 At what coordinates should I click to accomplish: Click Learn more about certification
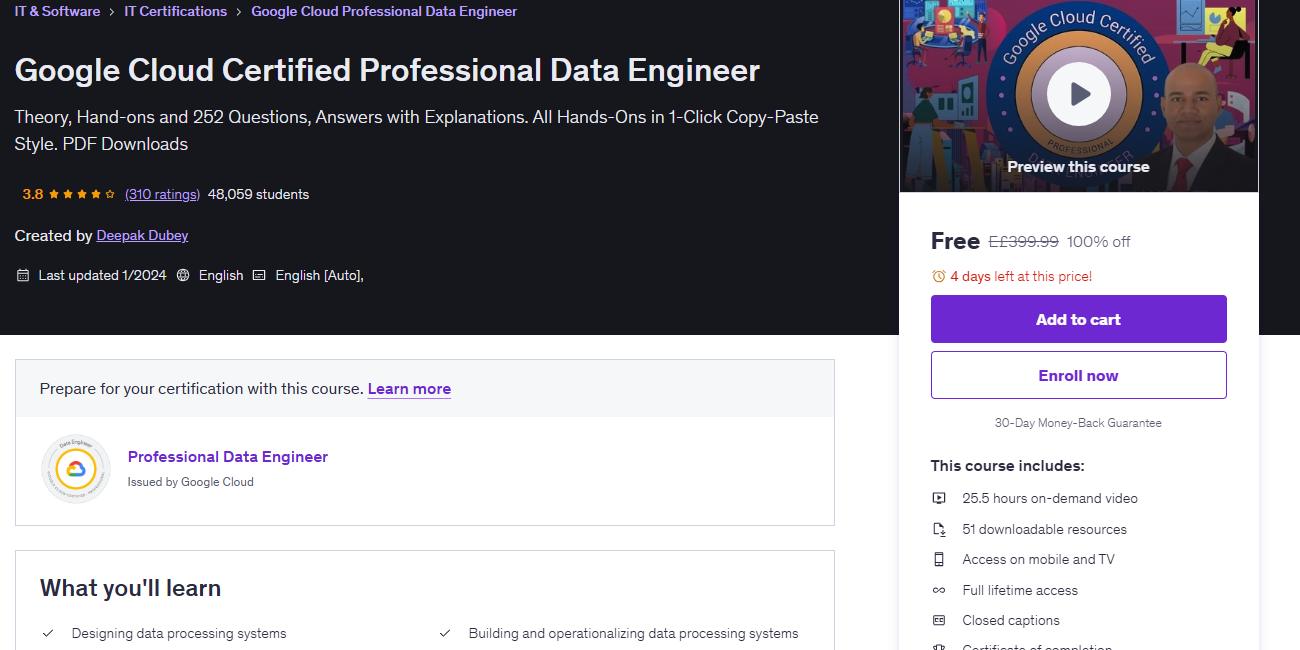click(409, 388)
